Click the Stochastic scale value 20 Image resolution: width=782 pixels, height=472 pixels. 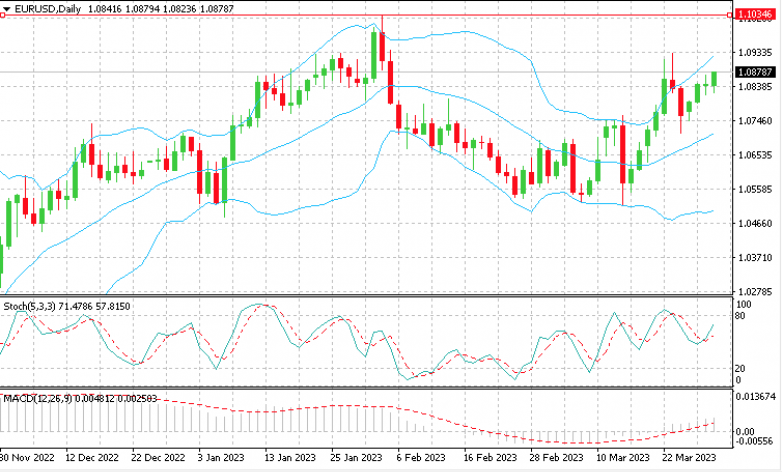(x=741, y=368)
